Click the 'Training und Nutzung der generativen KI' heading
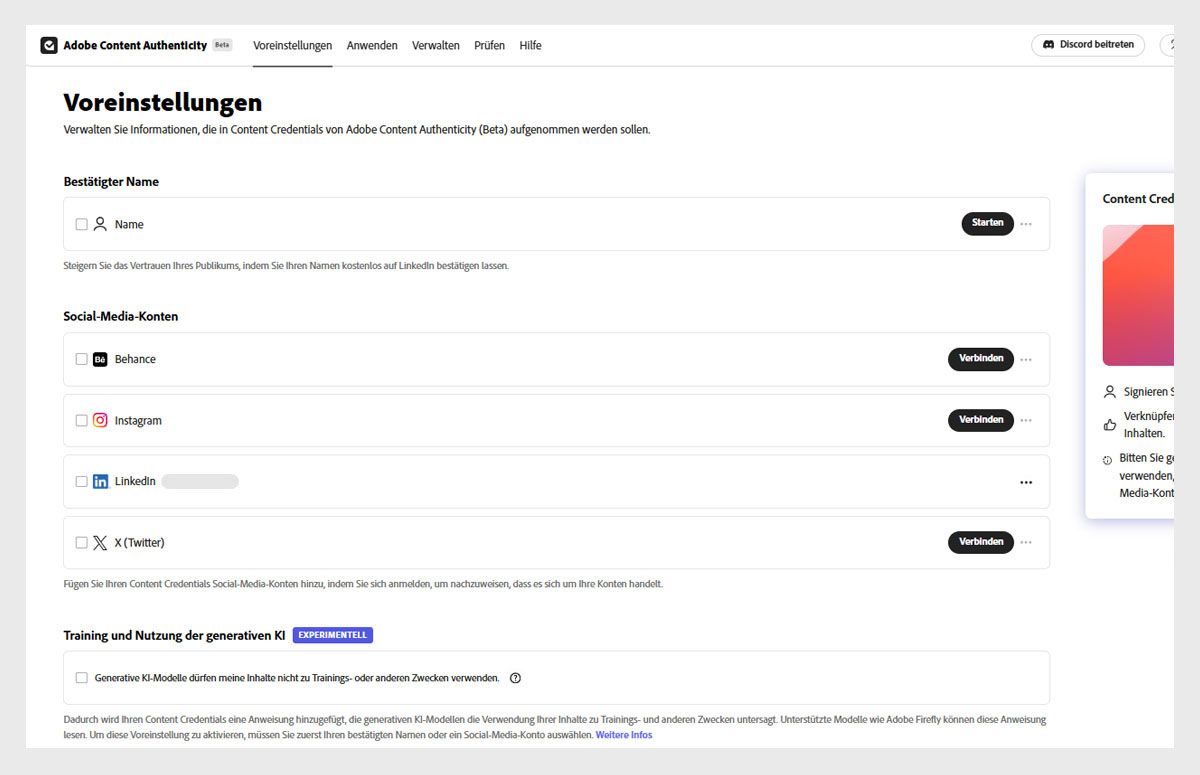Viewport: 1200px width, 775px height. [x=175, y=635]
